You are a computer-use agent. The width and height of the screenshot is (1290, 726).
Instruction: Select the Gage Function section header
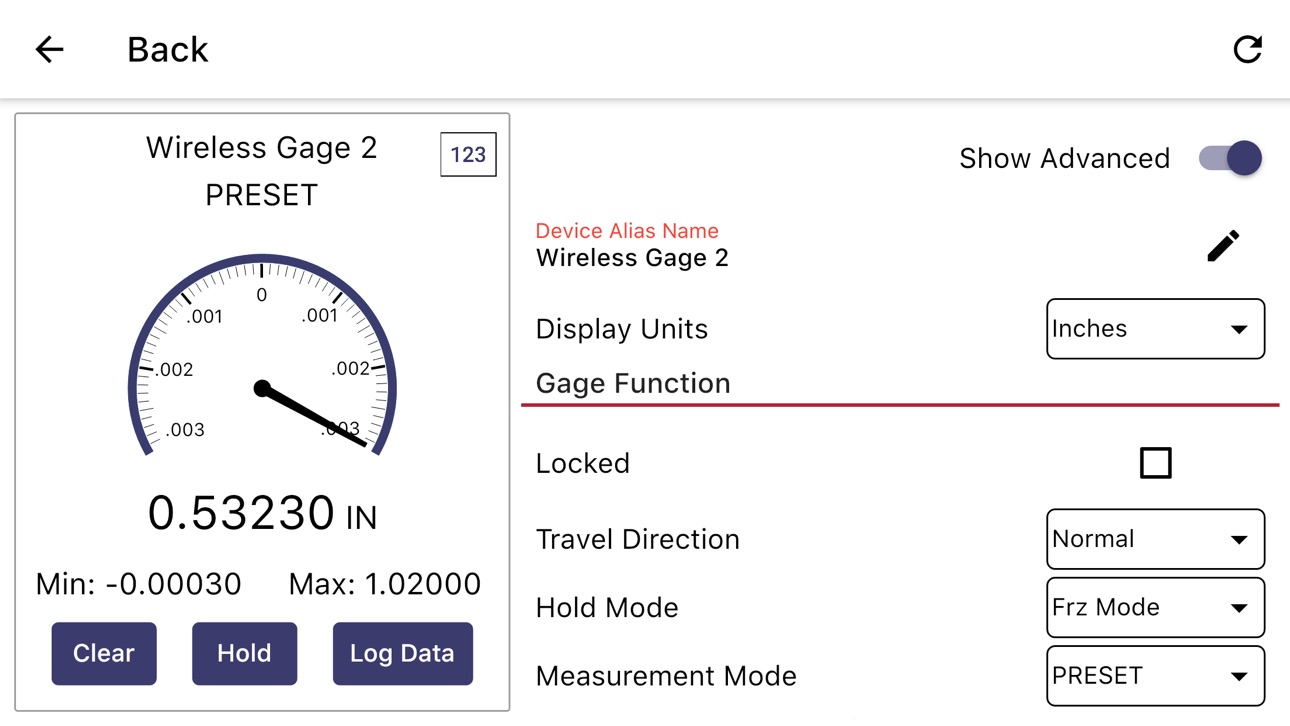click(633, 384)
